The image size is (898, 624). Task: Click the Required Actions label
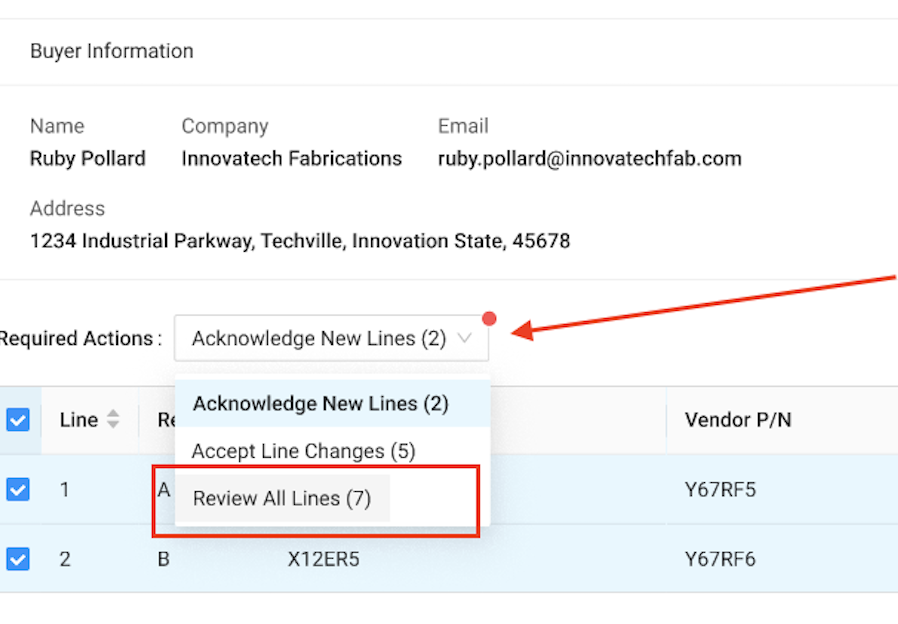point(80,338)
